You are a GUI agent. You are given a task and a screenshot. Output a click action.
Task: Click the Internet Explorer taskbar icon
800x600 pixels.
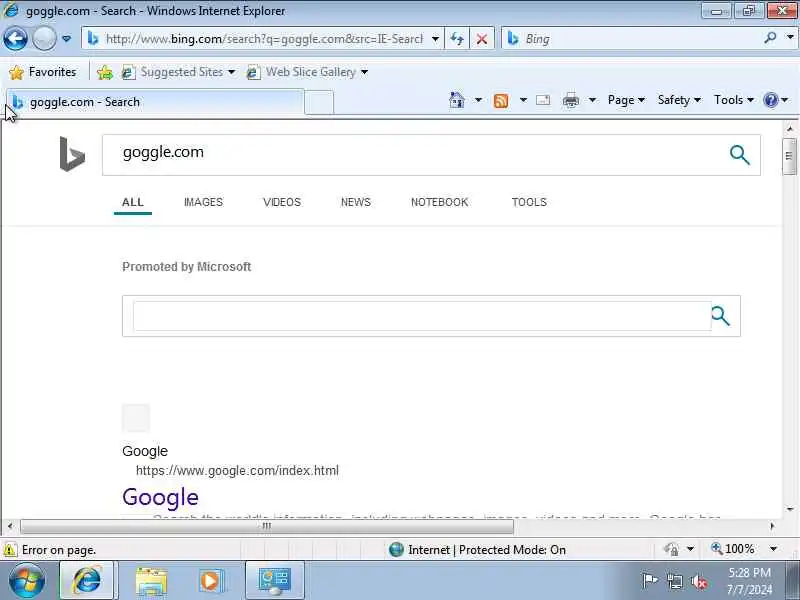(87, 581)
